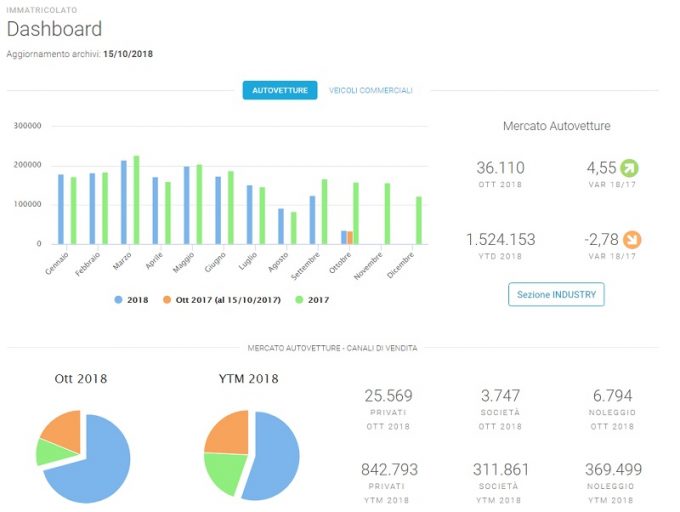680x512 pixels.
Task: Toggle the 2017 green legend series
Action: [x=312, y=300]
